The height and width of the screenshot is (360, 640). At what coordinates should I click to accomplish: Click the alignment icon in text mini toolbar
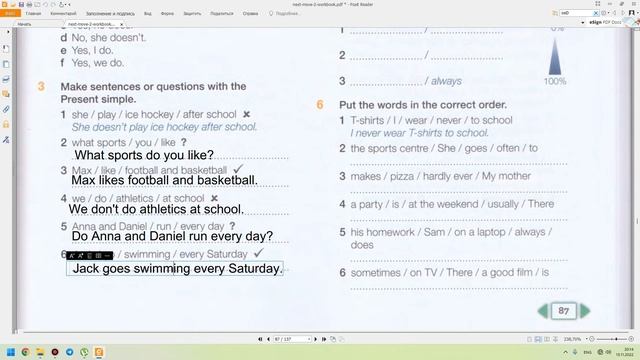click(89, 256)
